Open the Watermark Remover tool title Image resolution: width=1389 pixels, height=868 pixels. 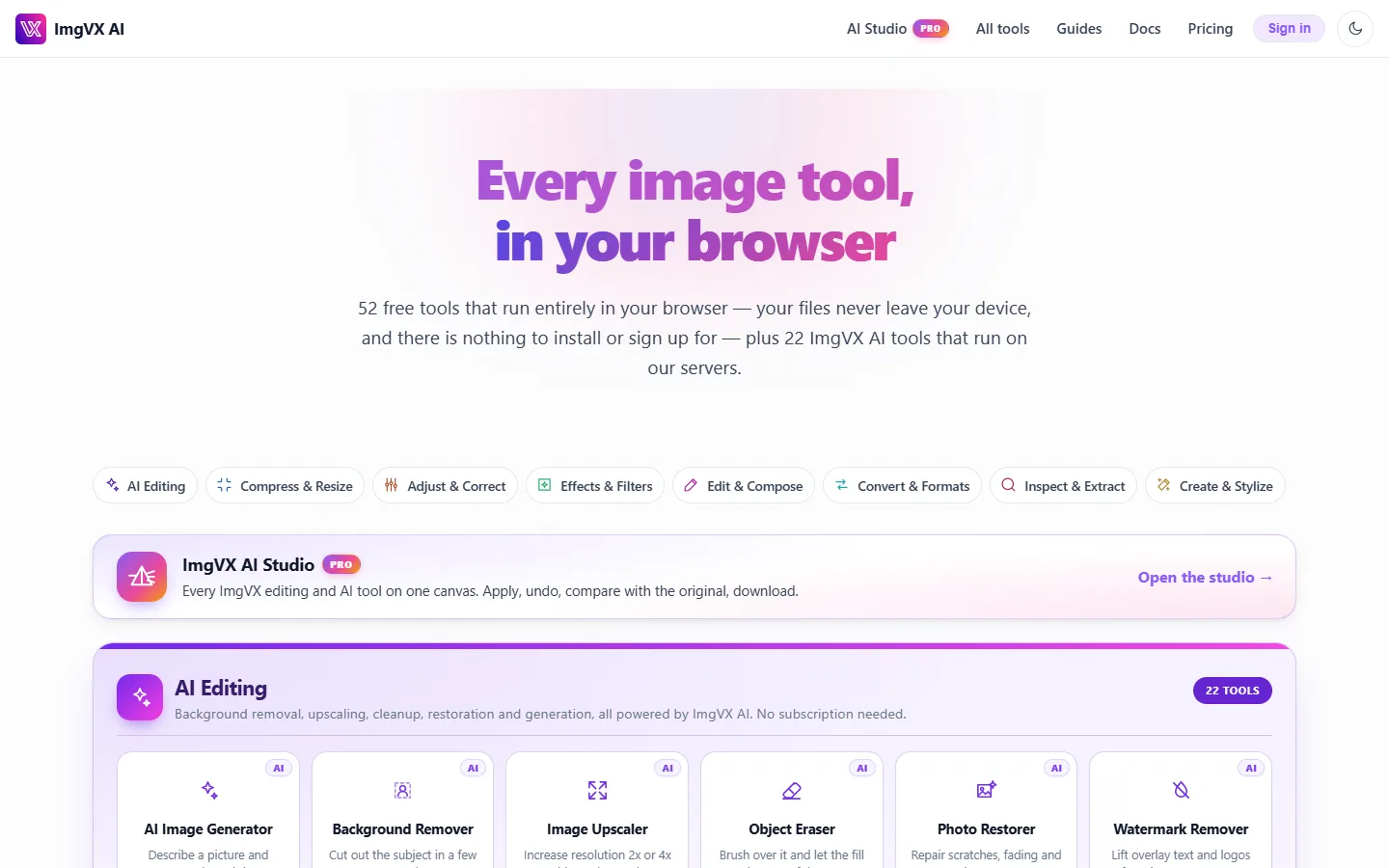click(x=1181, y=829)
